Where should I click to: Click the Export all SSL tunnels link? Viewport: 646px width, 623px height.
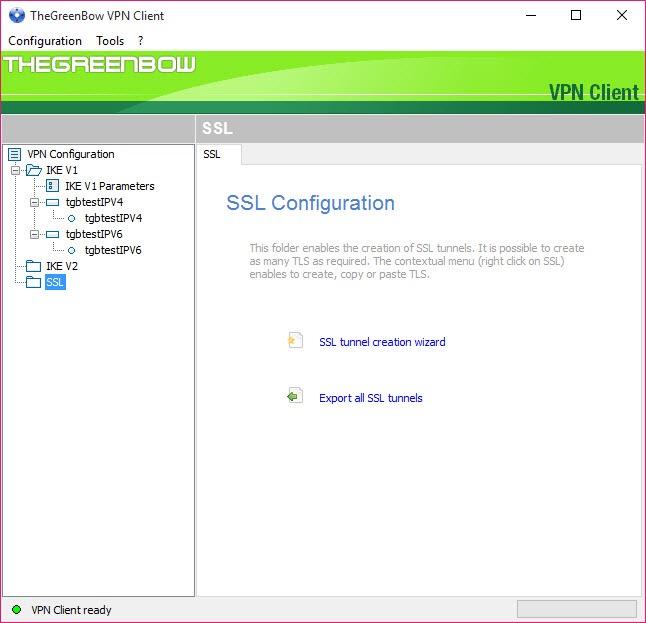click(370, 398)
